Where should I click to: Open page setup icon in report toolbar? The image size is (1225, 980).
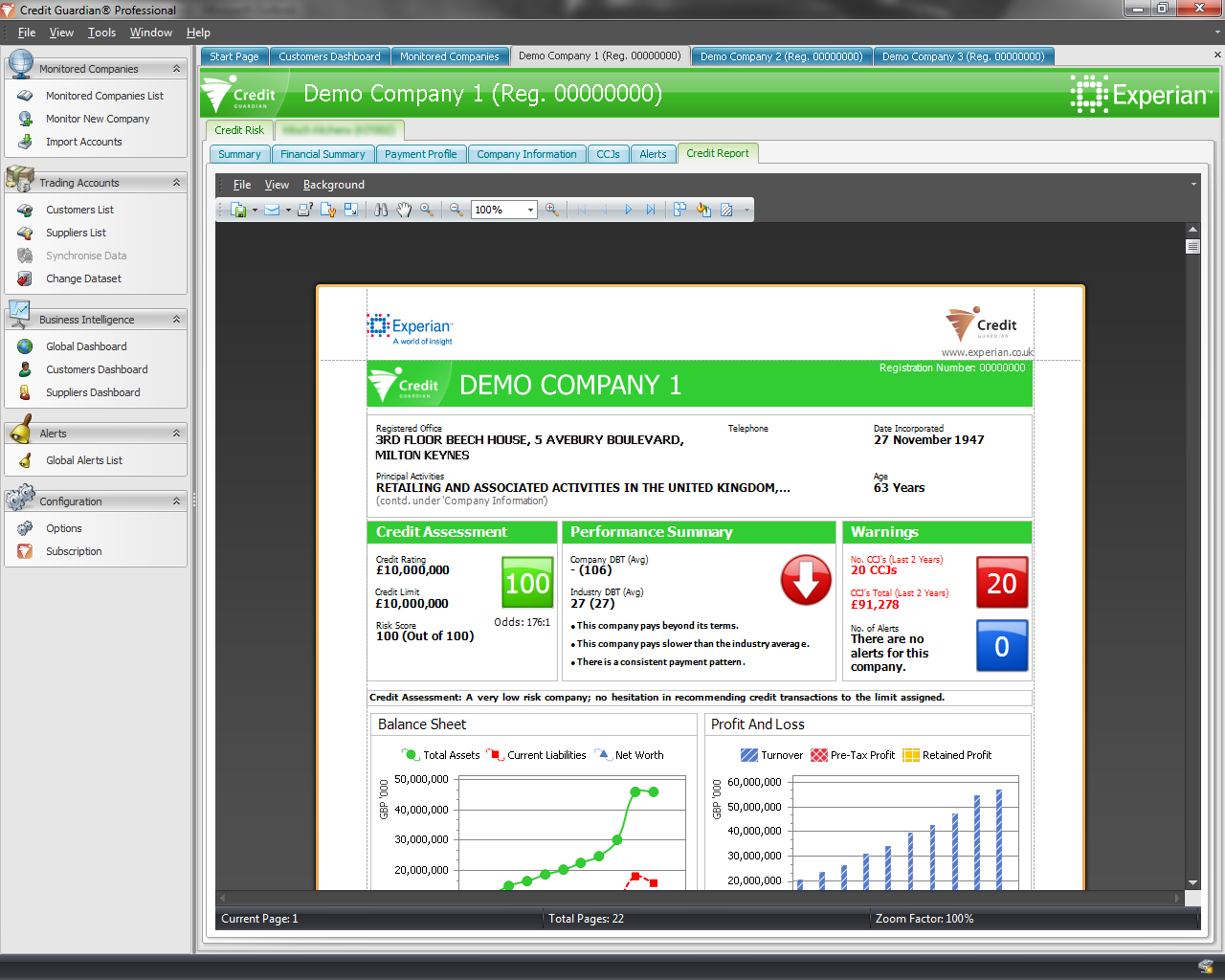tap(328, 210)
